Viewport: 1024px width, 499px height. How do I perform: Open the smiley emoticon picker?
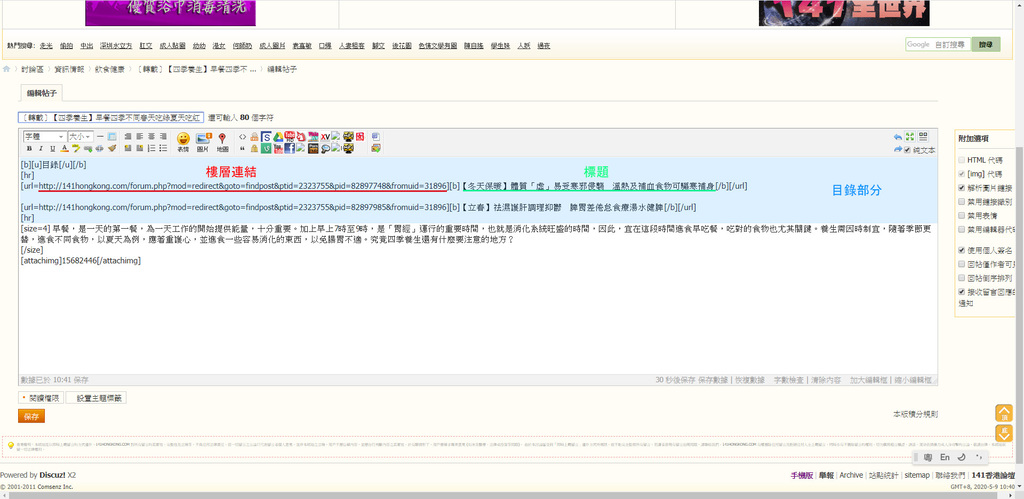183,139
